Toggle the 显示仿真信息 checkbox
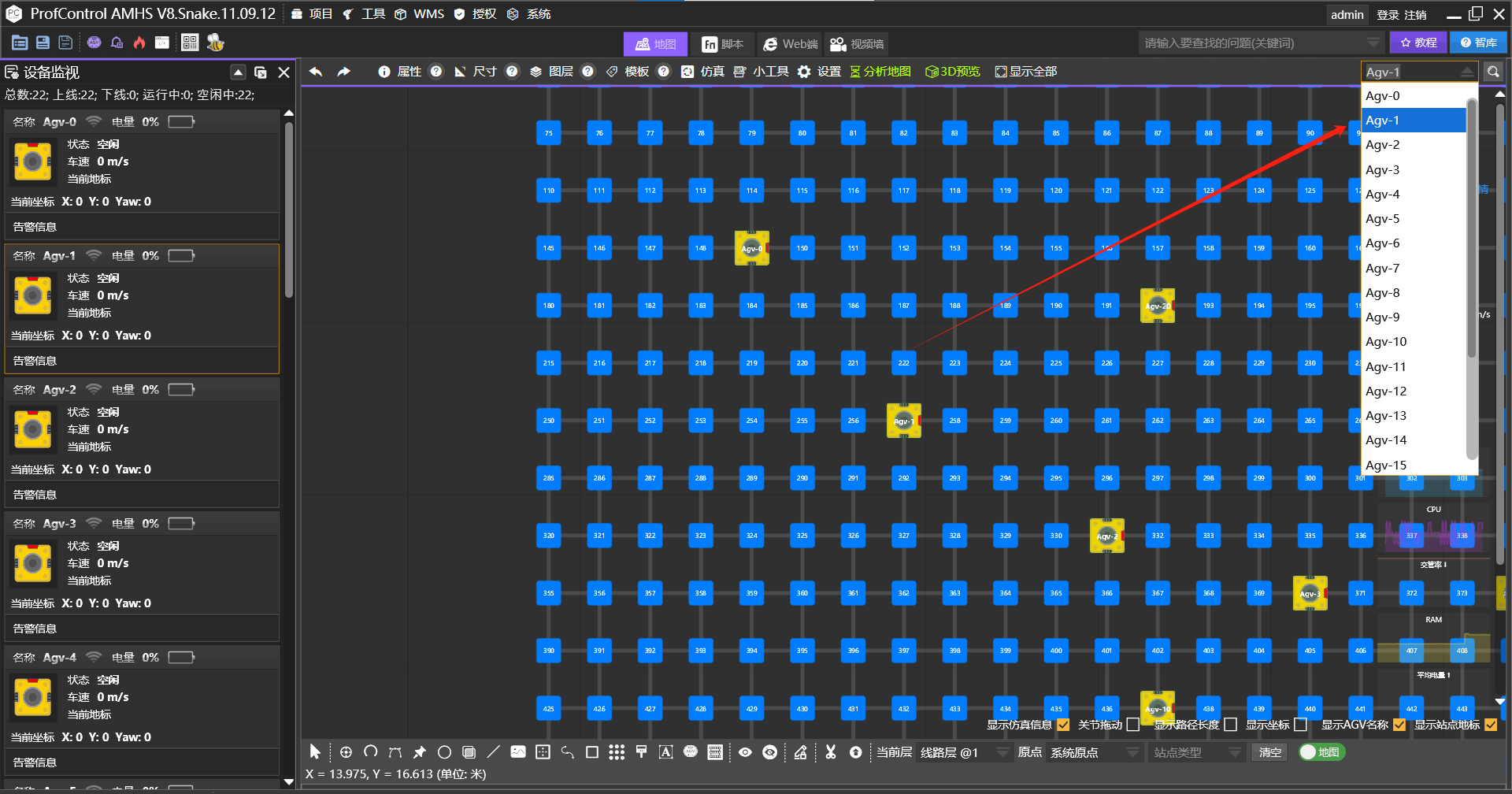The height and width of the screenshot is (794, 1512). [x=1063, y=725]
